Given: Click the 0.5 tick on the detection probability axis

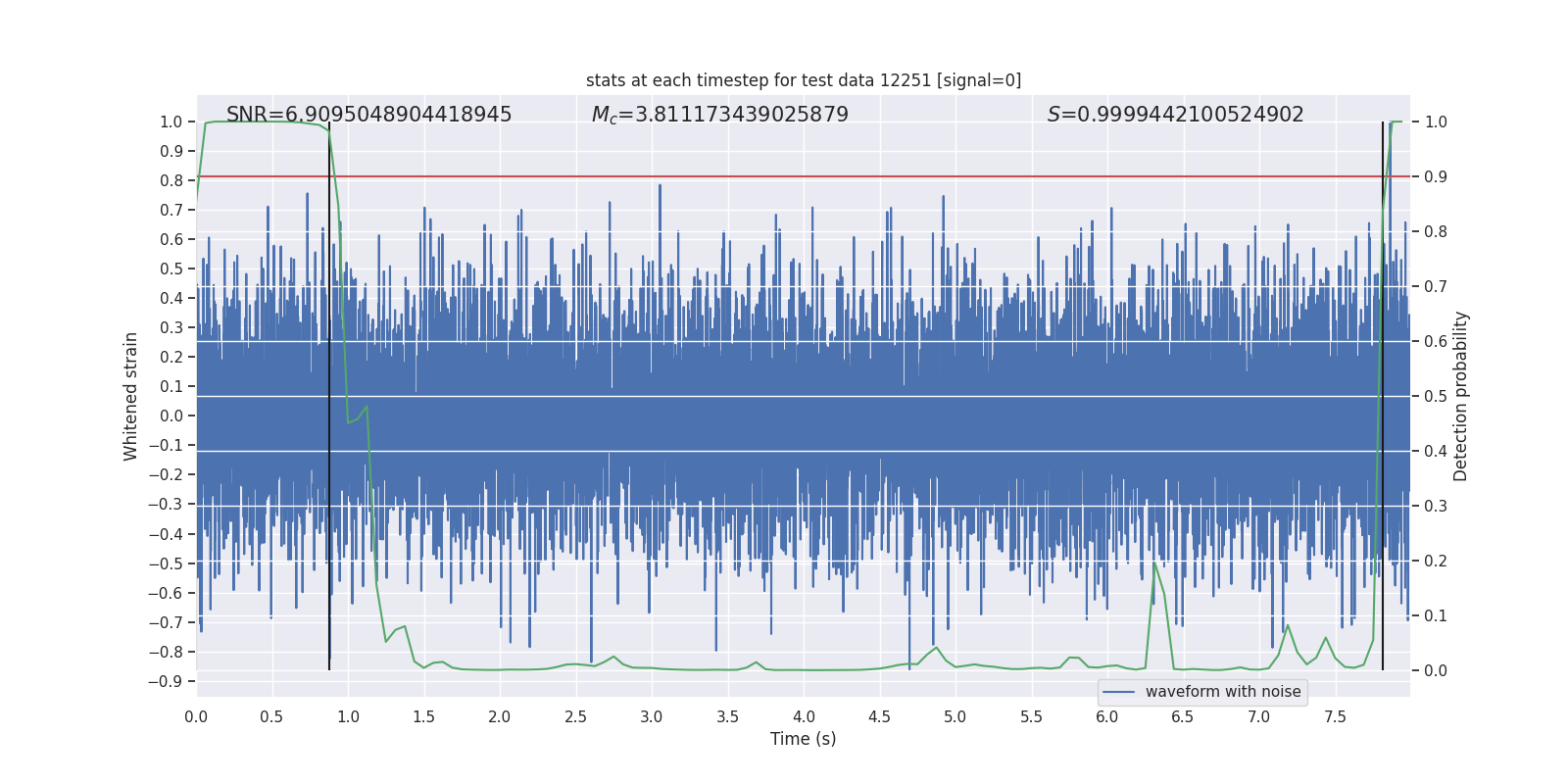Looking at the screenshot, I should (x=1436, y=396).
